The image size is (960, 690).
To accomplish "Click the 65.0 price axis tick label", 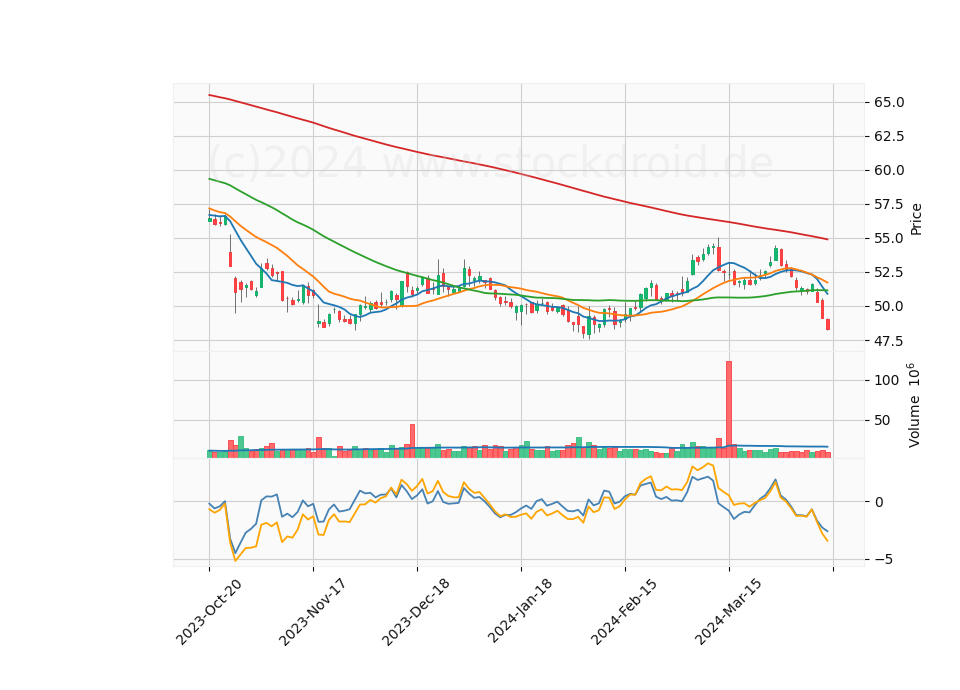I will point(889,102).
